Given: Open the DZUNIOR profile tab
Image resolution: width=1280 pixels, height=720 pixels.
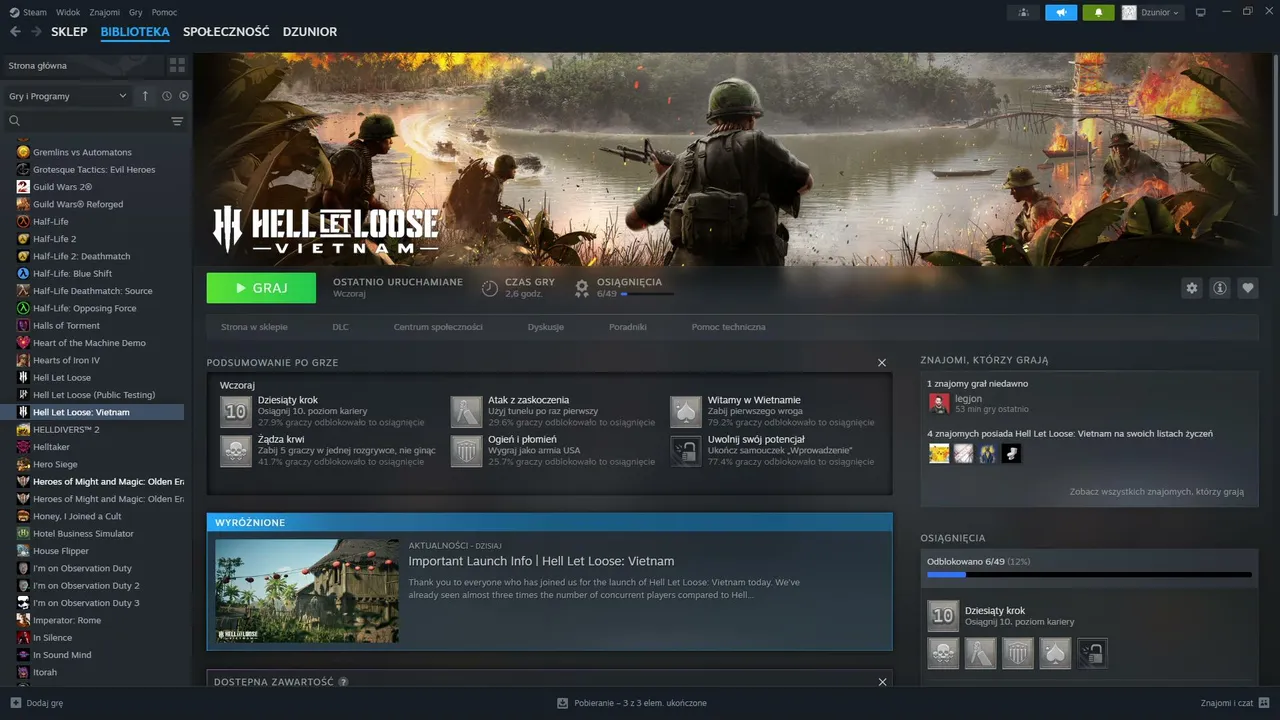Looking at the screenshot, I should pyautogui.click(x=310, y=32).
